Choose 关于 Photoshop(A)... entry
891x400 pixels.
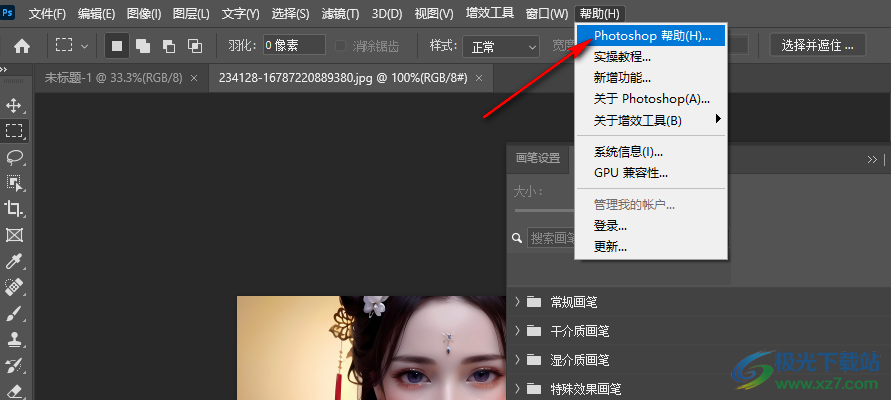click(651, 99)
